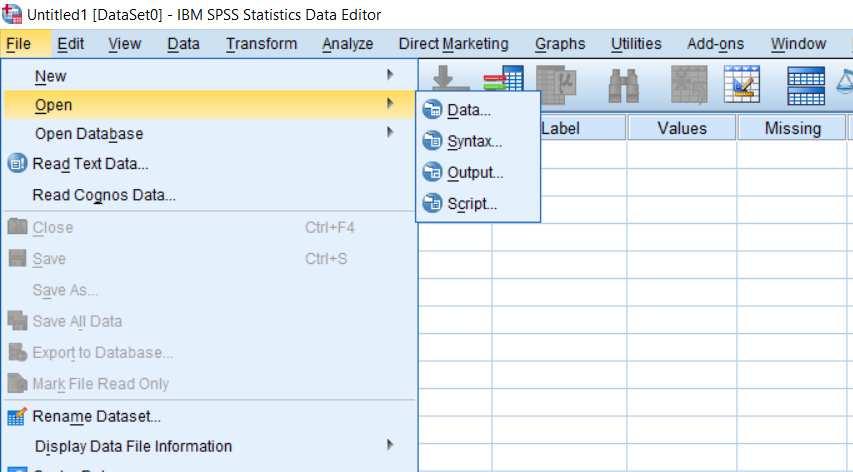The height and width of the screenshot is (472, 853).
Task: Open the Utilities menu
Action: [x=636, y=44]
